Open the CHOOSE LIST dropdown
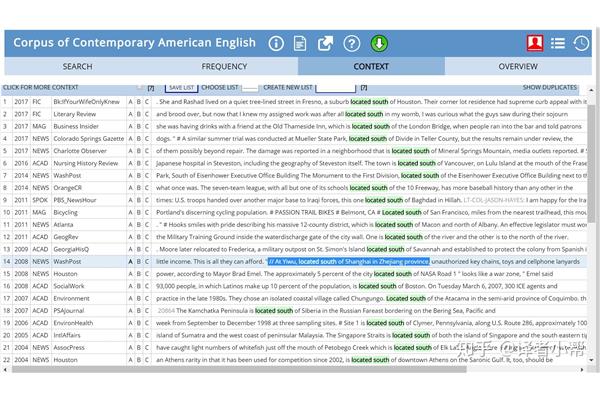This screenshot has width=600, height=400. coord(250,88)
